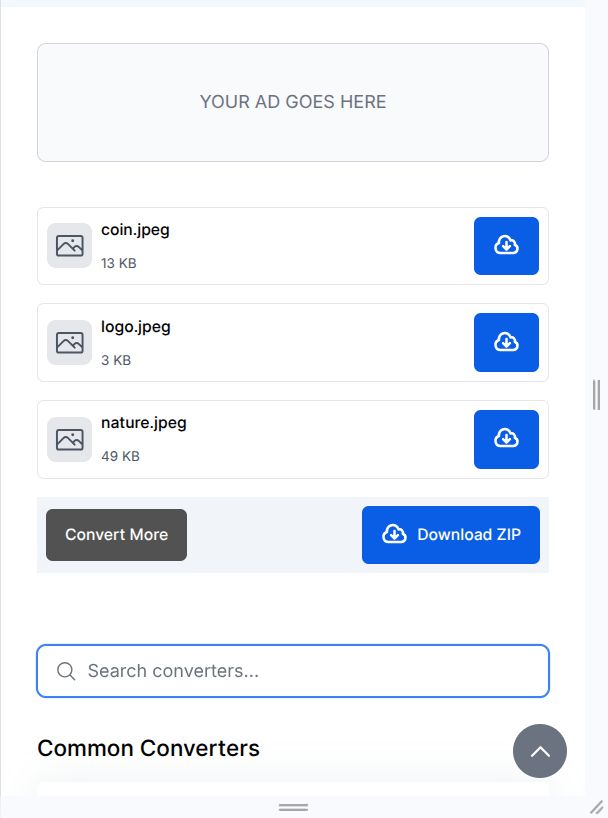Download the coin.jpeg file

point(506,246)
